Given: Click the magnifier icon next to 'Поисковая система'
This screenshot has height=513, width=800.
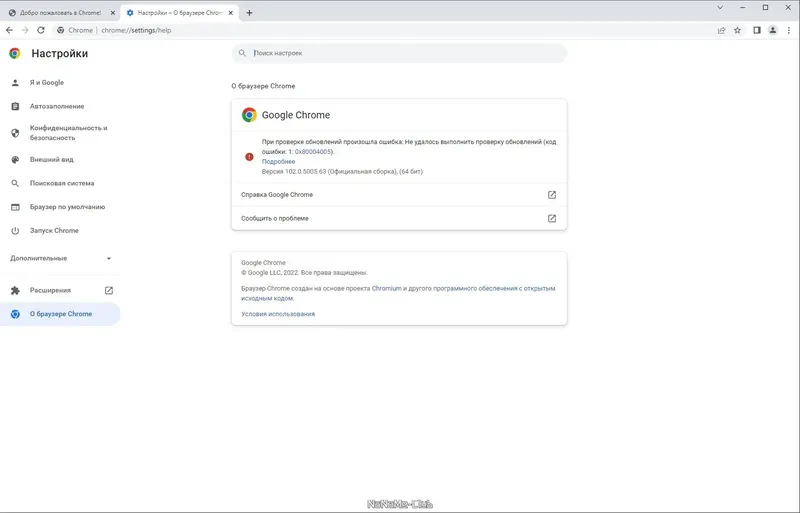Looking at the screenshot, I should [15, 183].
